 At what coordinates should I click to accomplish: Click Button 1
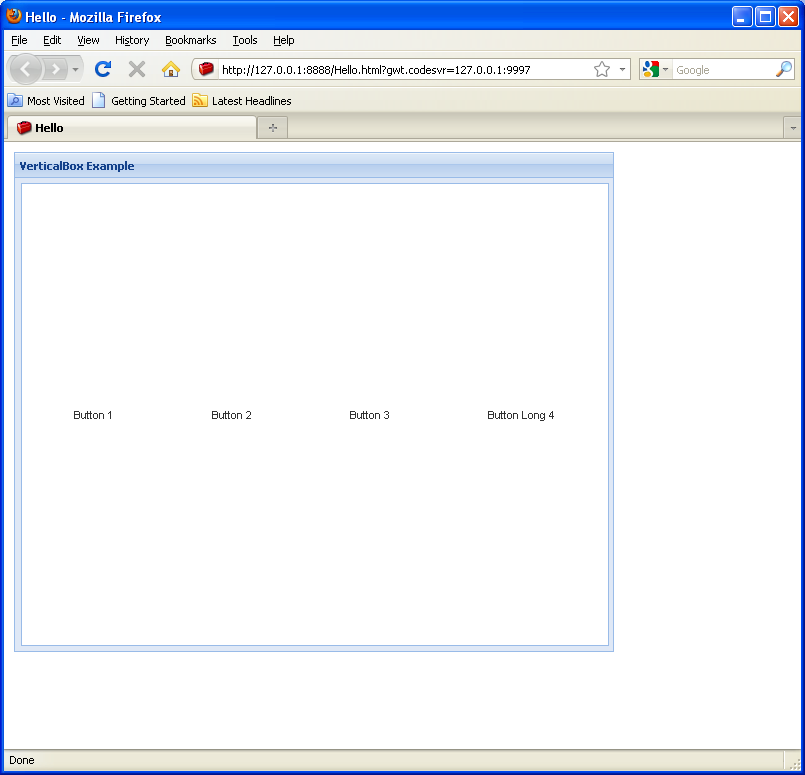coord(92,415)
